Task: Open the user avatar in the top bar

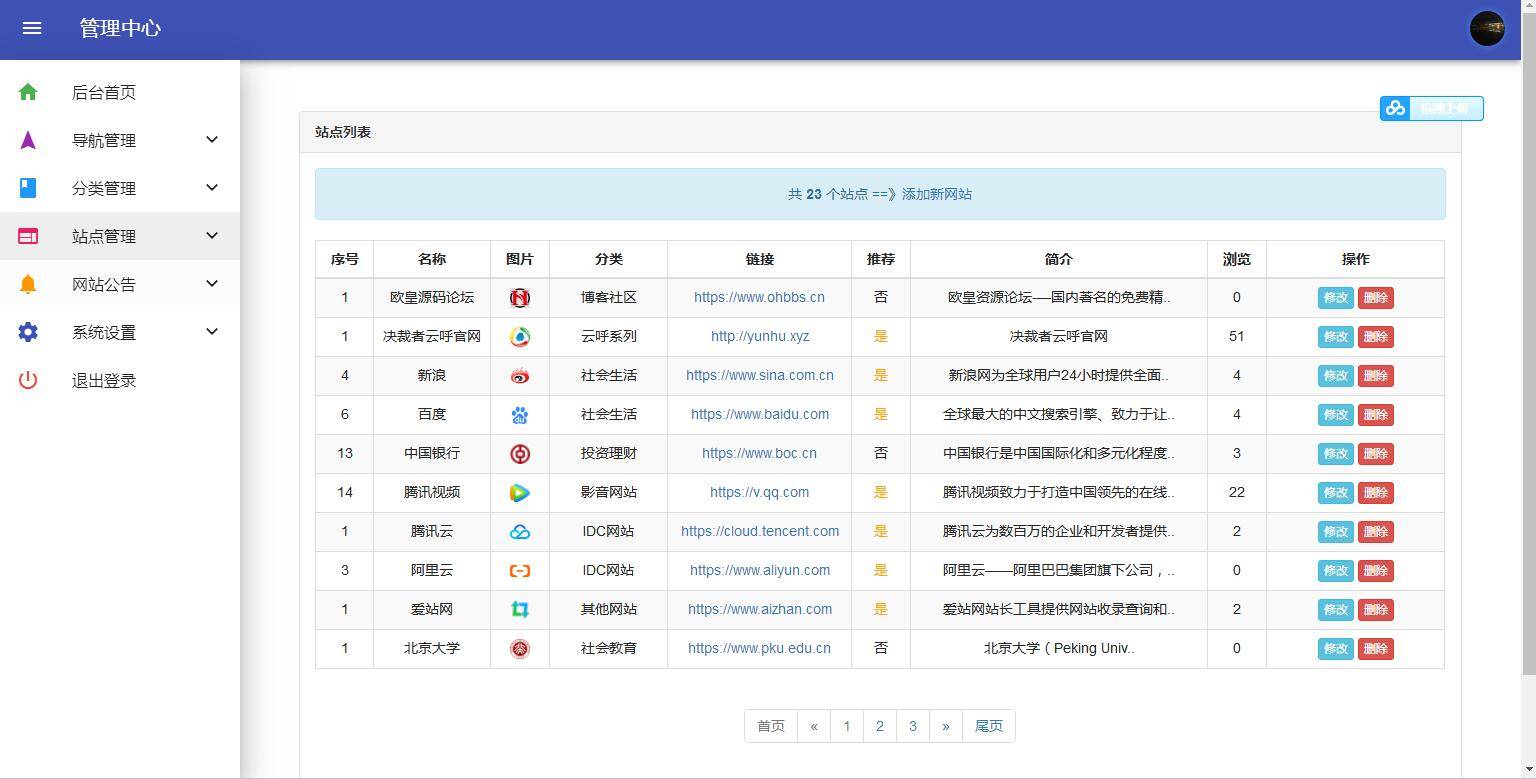Action: pyautogui.click(x=1486, y=28)
